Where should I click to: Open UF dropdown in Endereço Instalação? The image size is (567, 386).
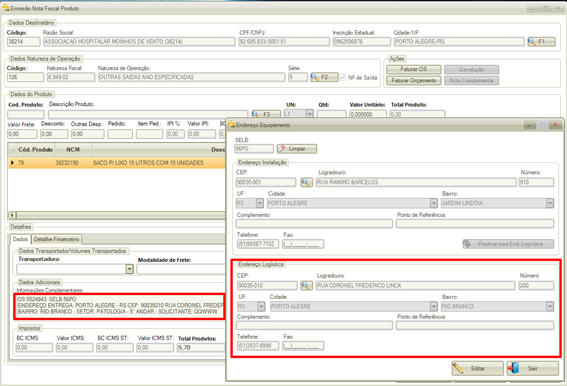click(260, 203)
